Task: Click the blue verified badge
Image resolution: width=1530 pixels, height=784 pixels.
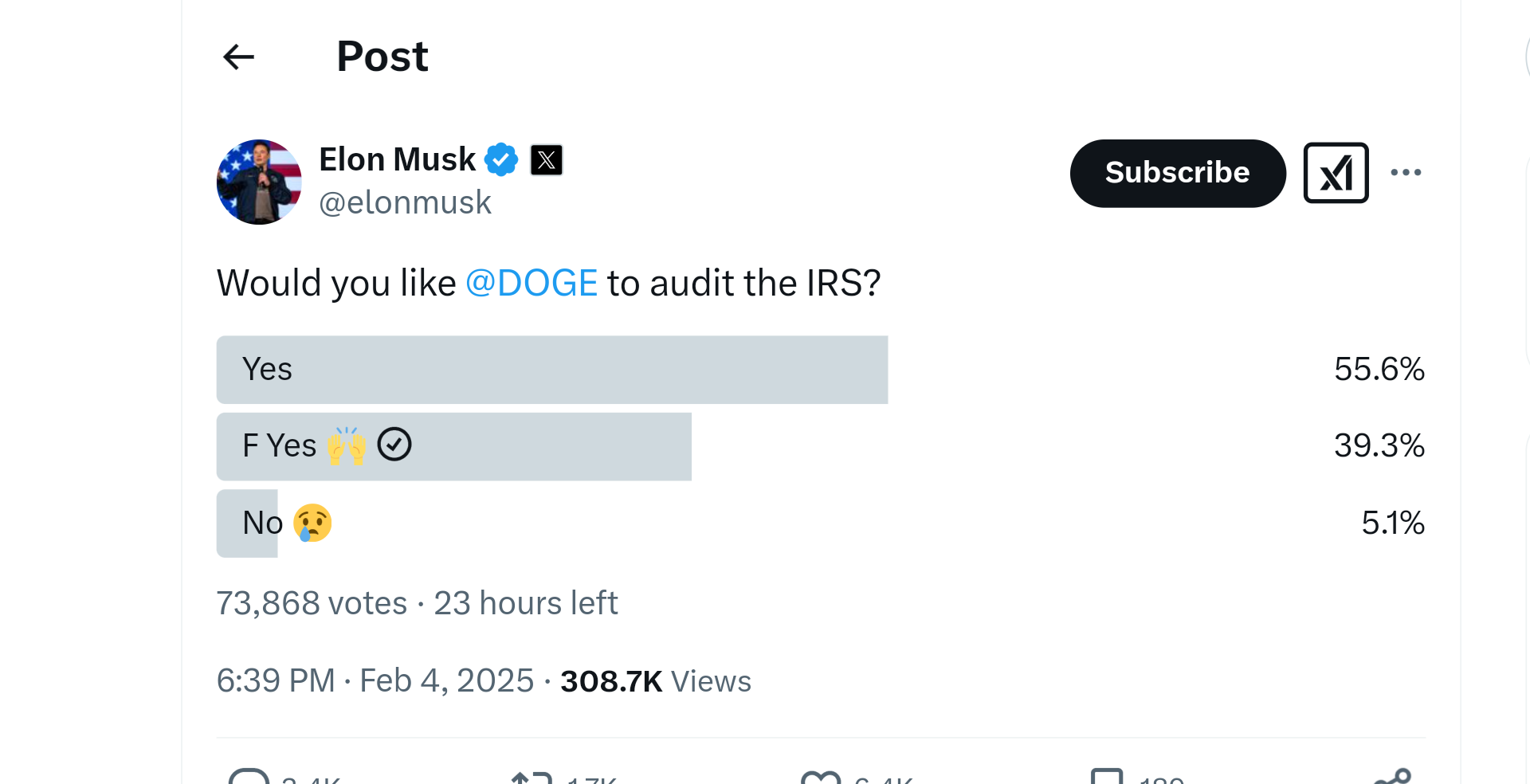Action: pos(501,159)
